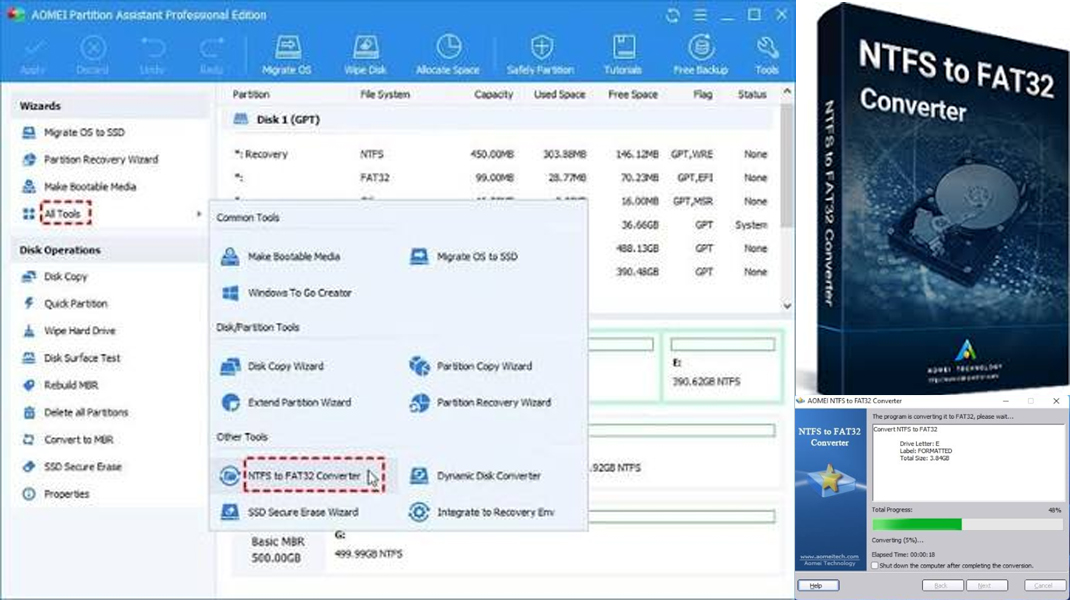Click Back in the converter window
The width and height of the screenshot is (1070, 600).
[x=942, y=586]
